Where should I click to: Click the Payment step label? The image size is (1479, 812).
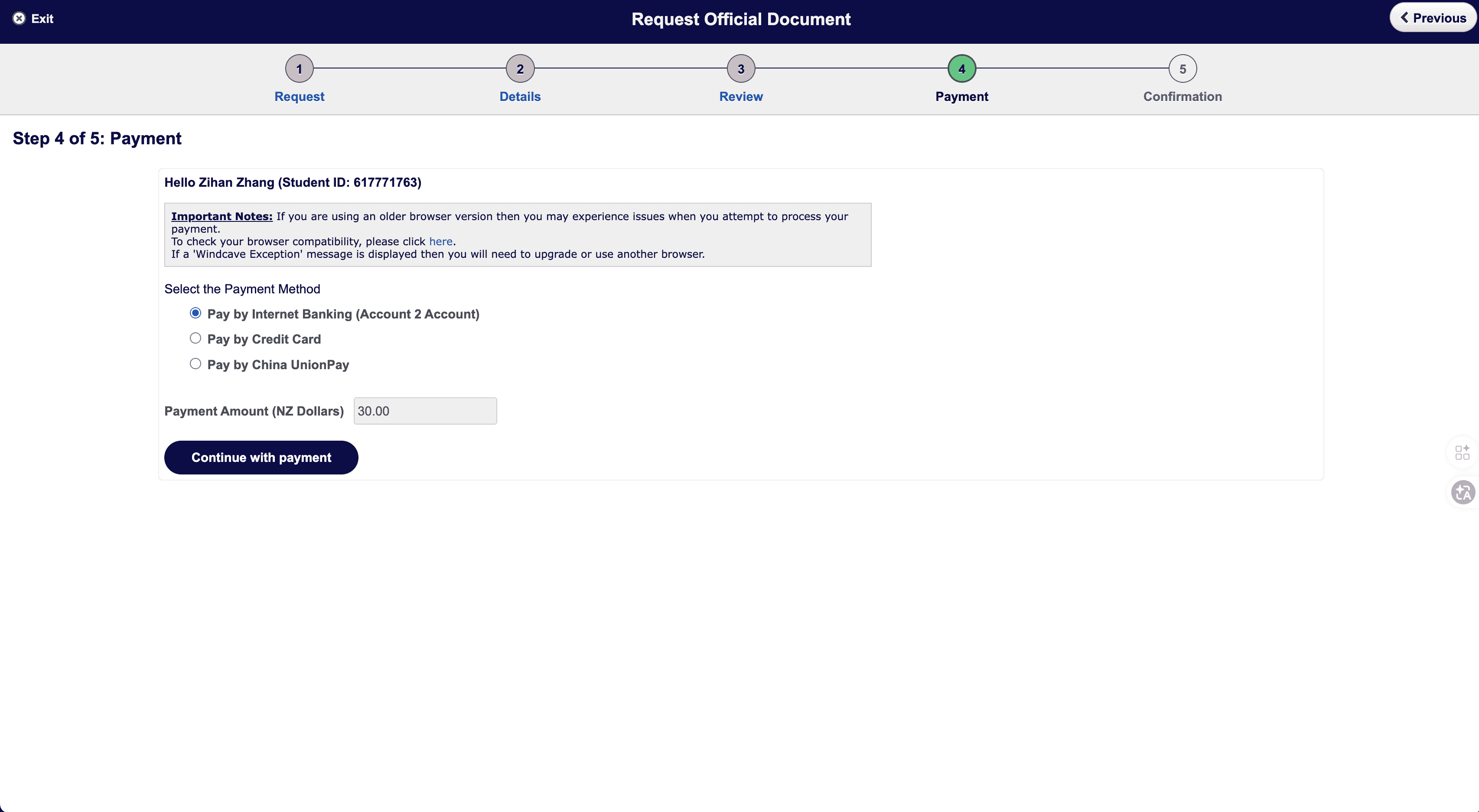tap(961, 96)
